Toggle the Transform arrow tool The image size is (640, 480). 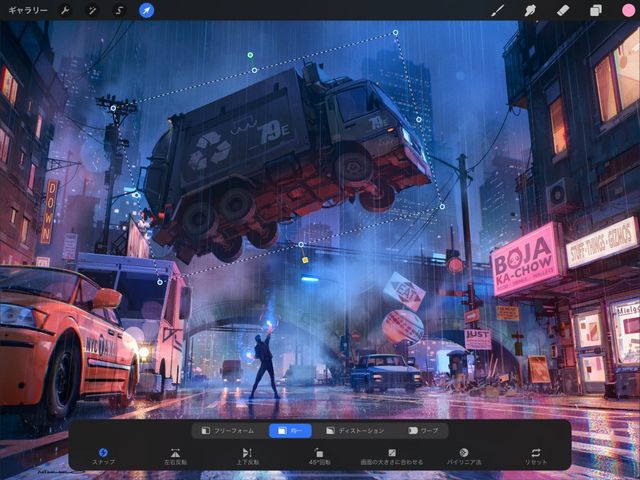[147, 10]
